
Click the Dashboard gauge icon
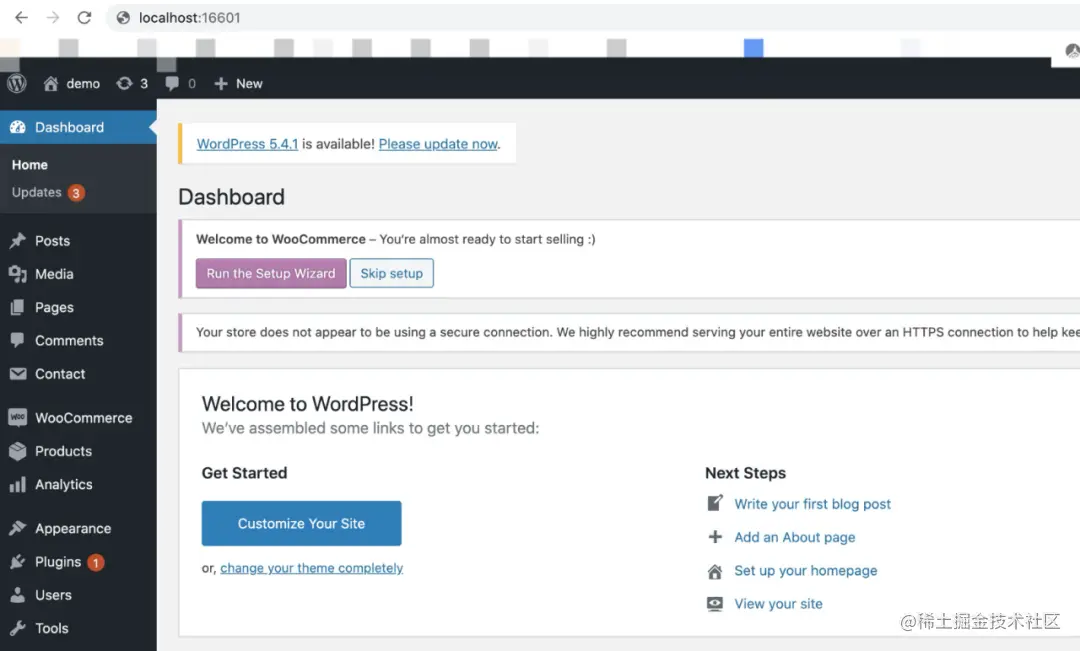[18, 127]
